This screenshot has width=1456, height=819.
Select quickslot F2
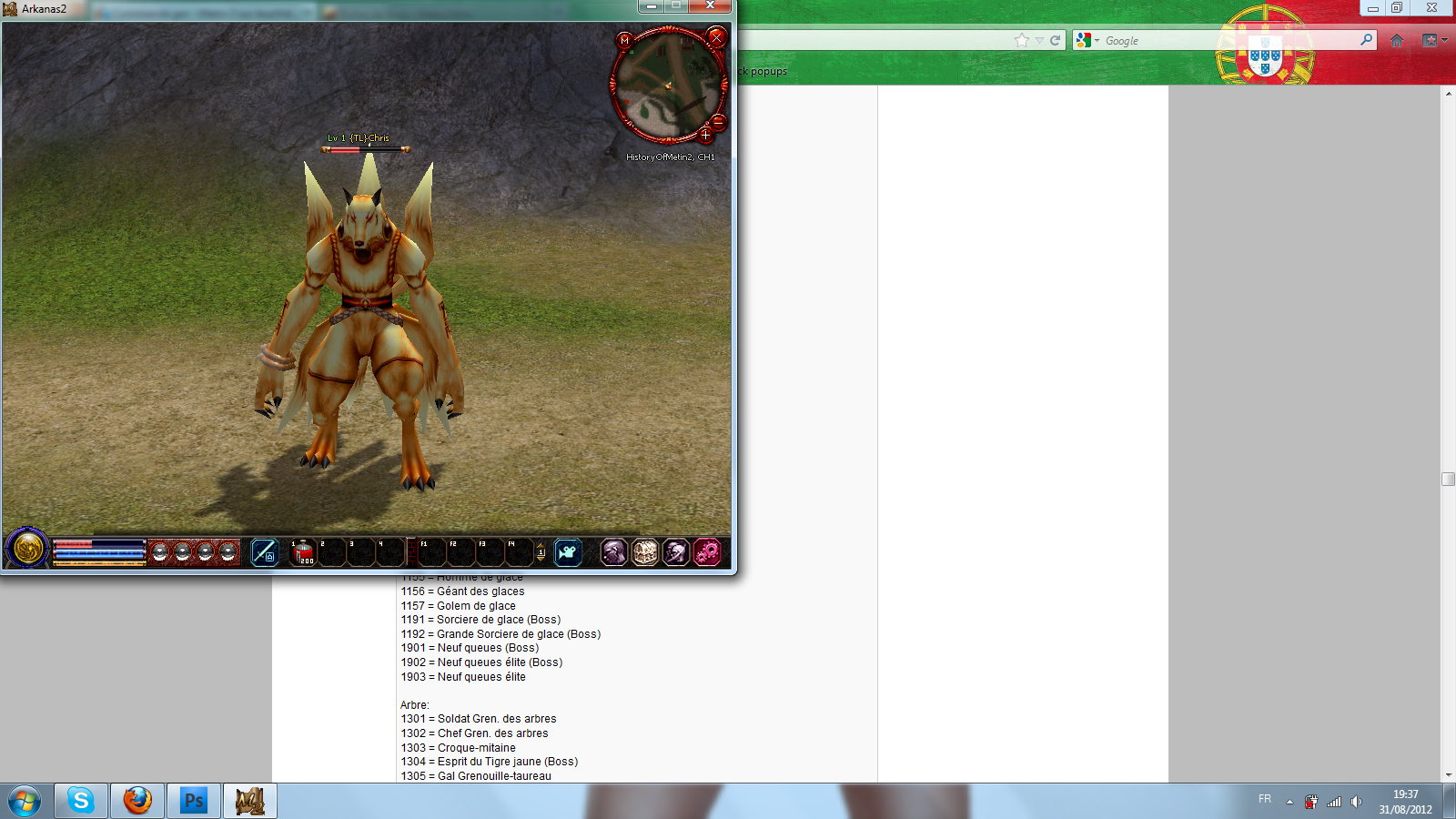pos(461,552)
